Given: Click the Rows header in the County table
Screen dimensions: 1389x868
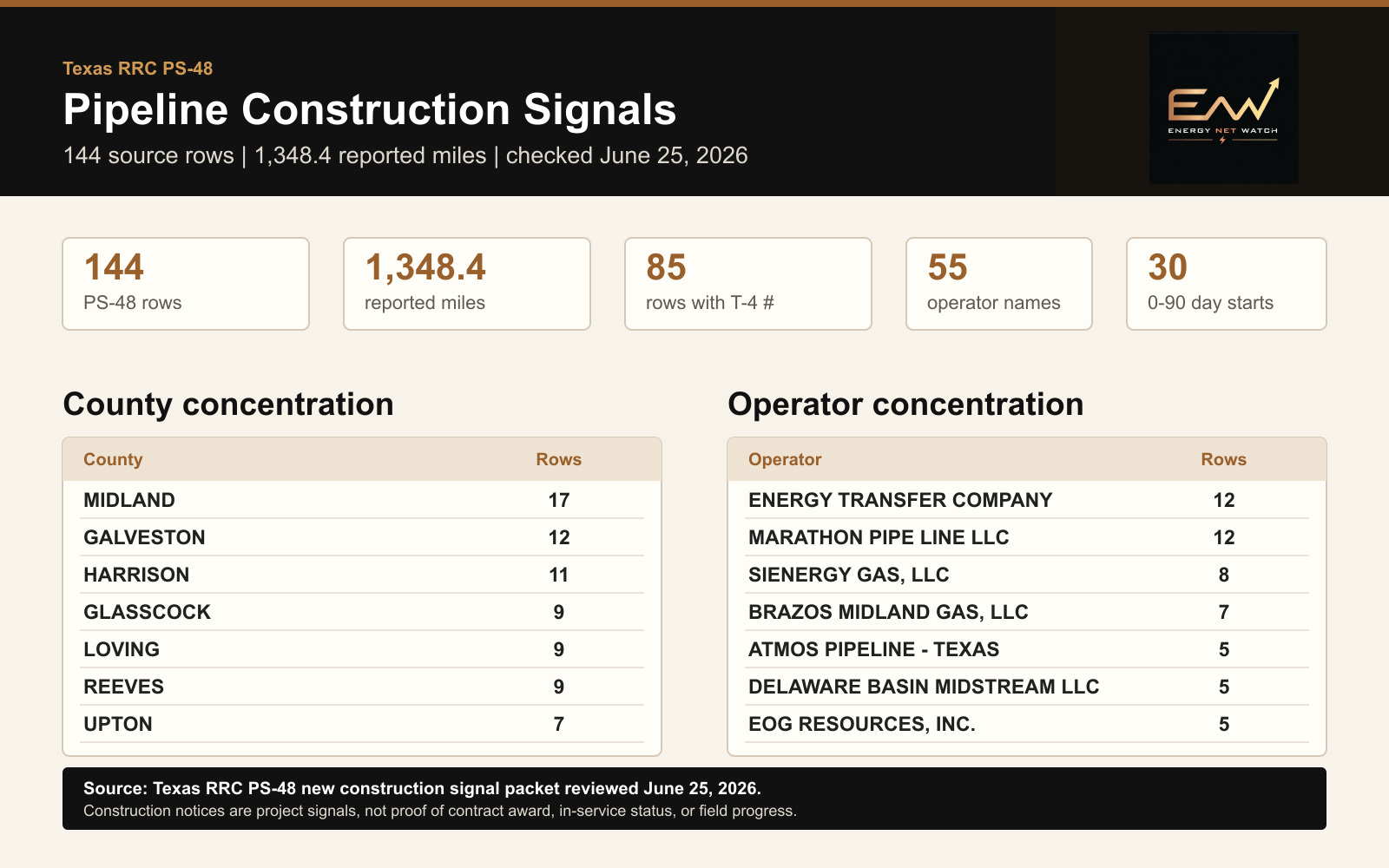Looking at the screenshot, I should click(559, 459).
